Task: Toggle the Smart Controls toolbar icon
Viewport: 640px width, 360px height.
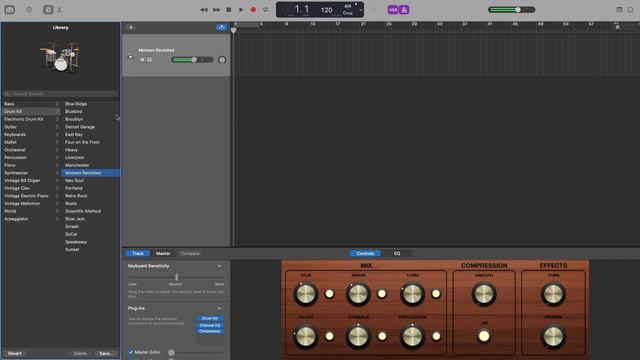Action: (x=48, y=9)
